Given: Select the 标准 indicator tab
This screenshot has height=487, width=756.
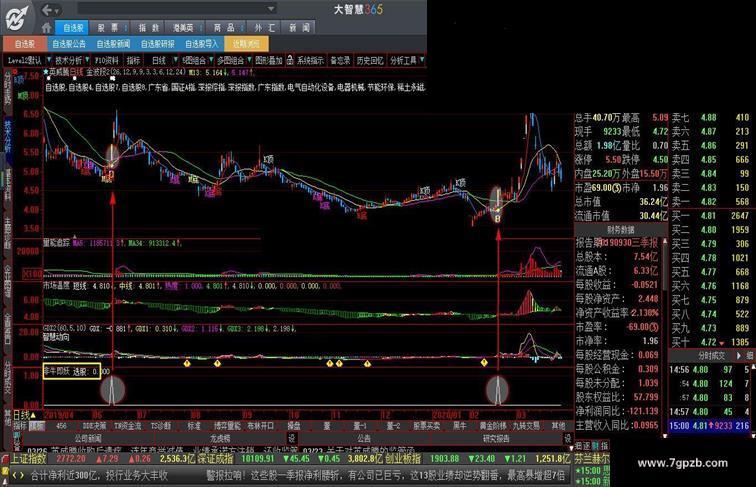Looking at the screenshot, I should [193, 426].
